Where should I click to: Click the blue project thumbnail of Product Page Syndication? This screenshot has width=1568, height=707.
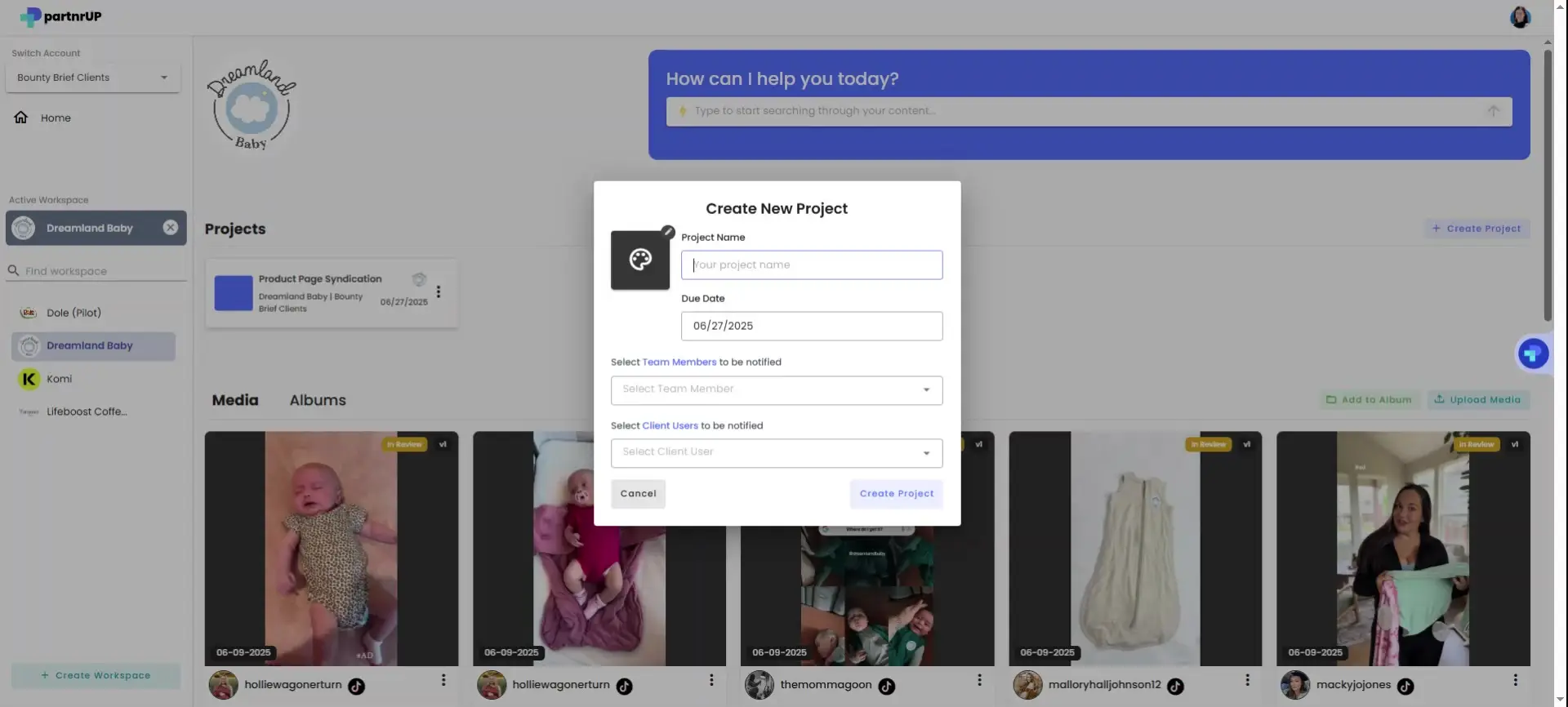[x=234, y=293]
